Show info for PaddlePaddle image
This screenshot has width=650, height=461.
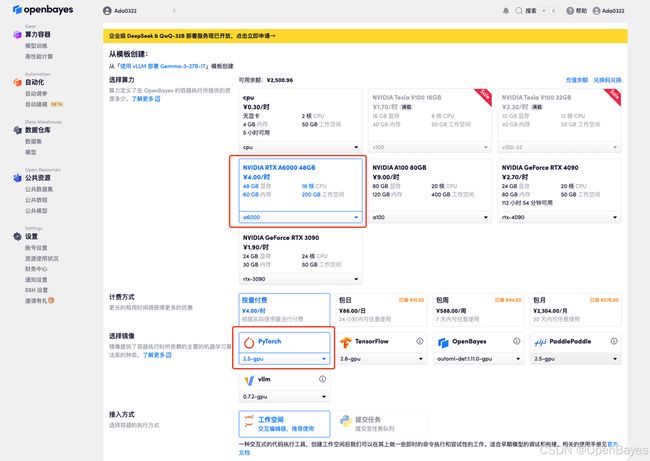[x=614, y=341]
